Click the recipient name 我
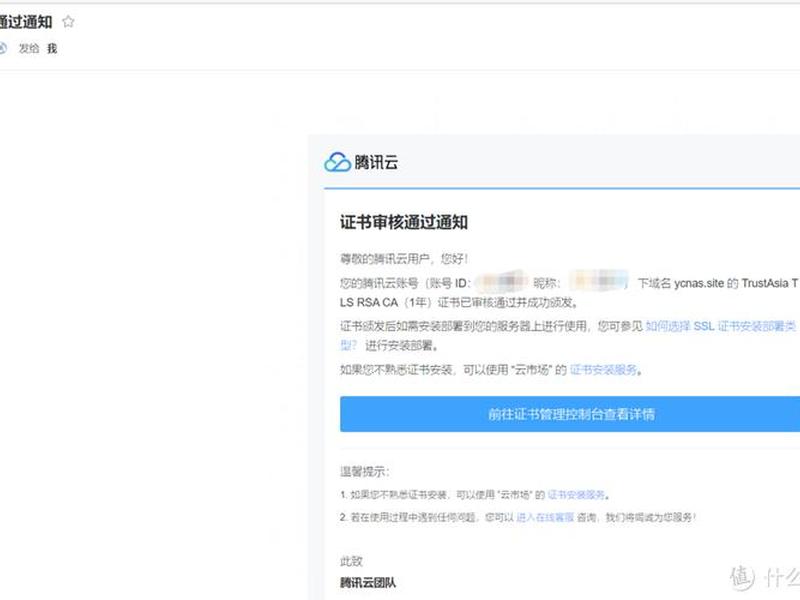 [52, 48]
